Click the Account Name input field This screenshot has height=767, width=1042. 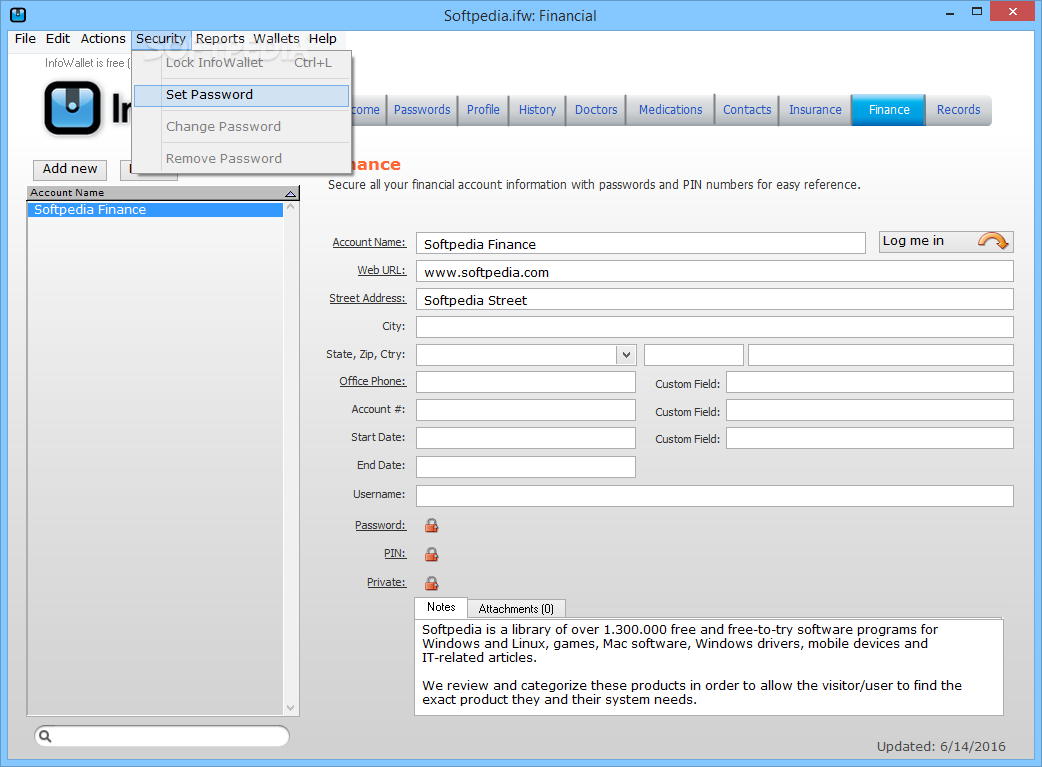641,243
